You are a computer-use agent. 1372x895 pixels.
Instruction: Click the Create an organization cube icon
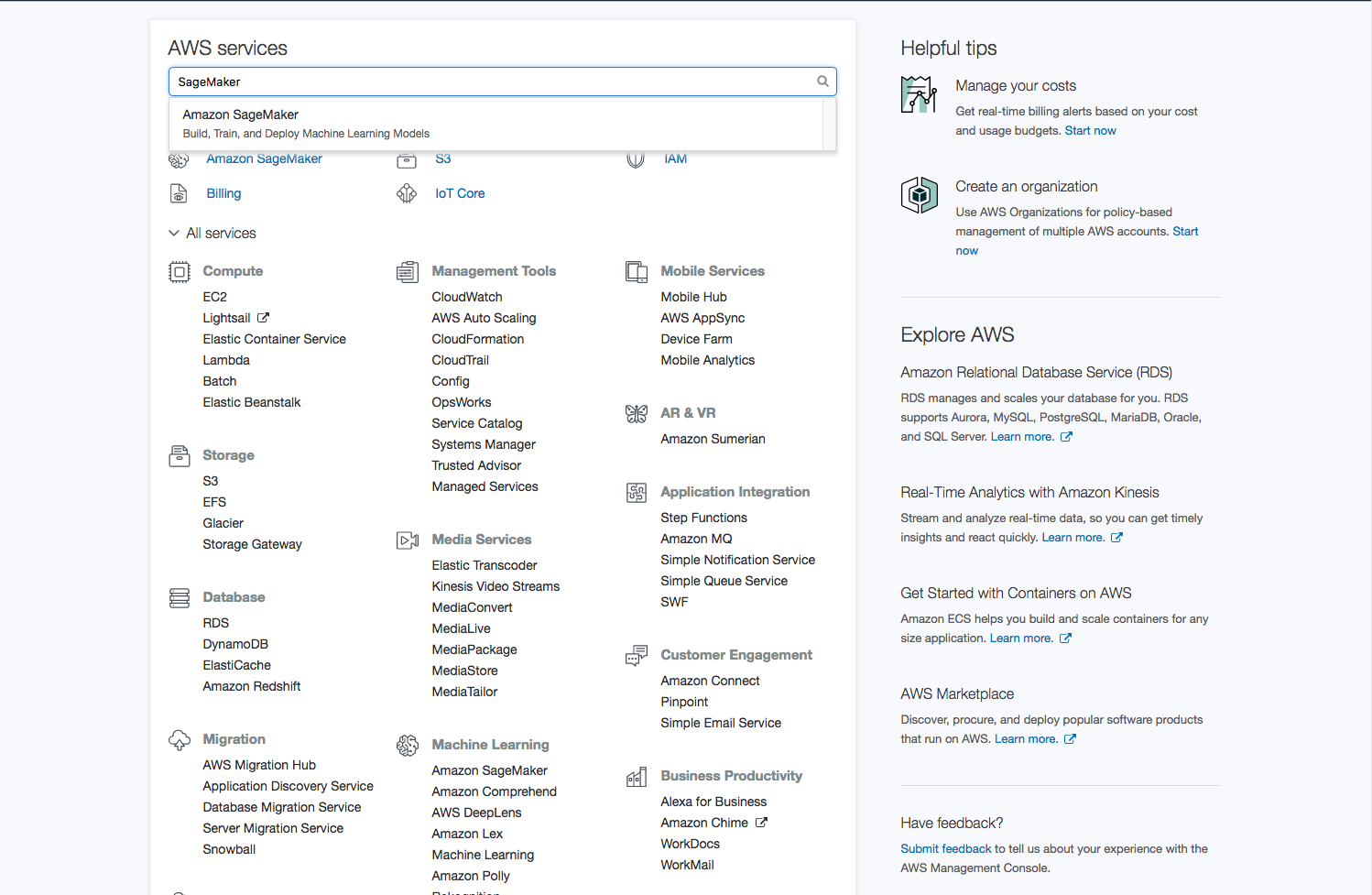click(919, 195)
